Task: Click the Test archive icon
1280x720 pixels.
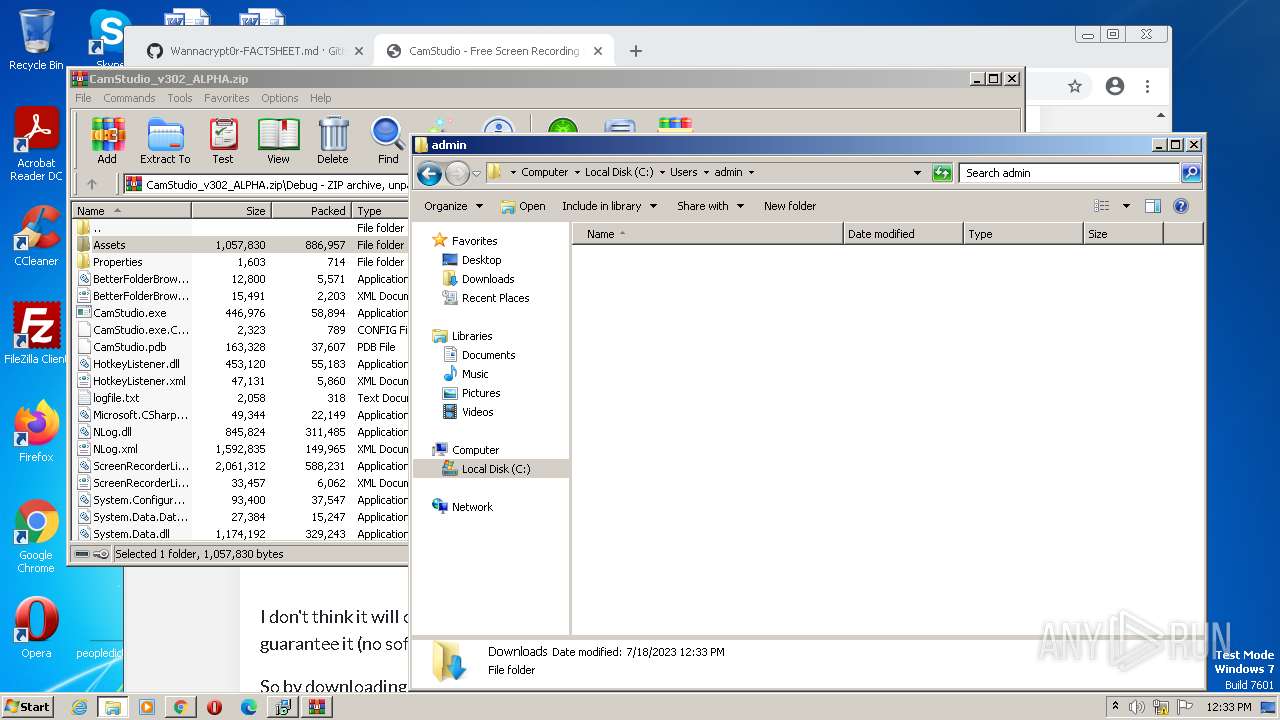Action: point(223,140)
